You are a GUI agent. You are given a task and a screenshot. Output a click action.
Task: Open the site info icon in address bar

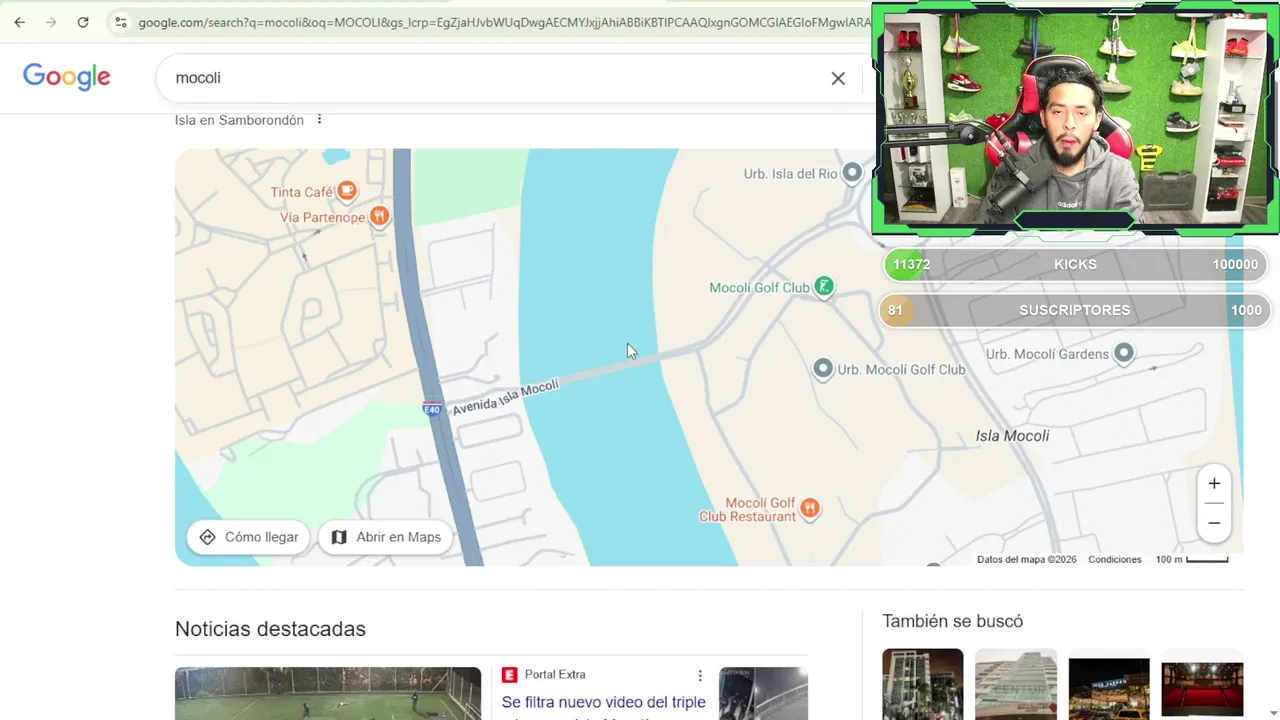click(120, 22)
